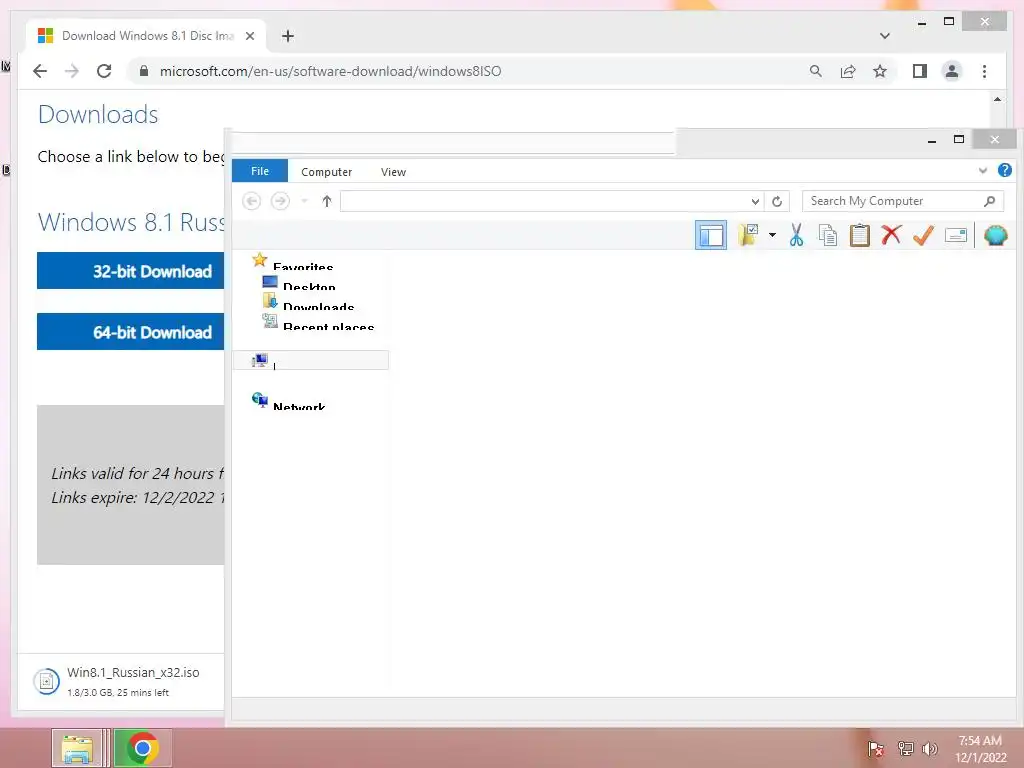
Task: Open File Explorer from taskbar
Action: click(77, 748)
